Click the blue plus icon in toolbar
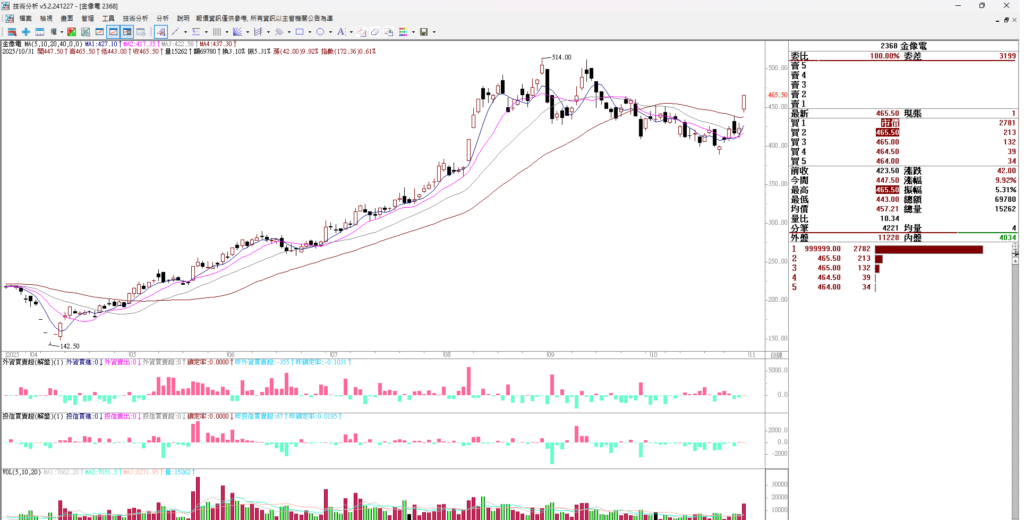Viewport: 1024px width, 520px height. 25,31
